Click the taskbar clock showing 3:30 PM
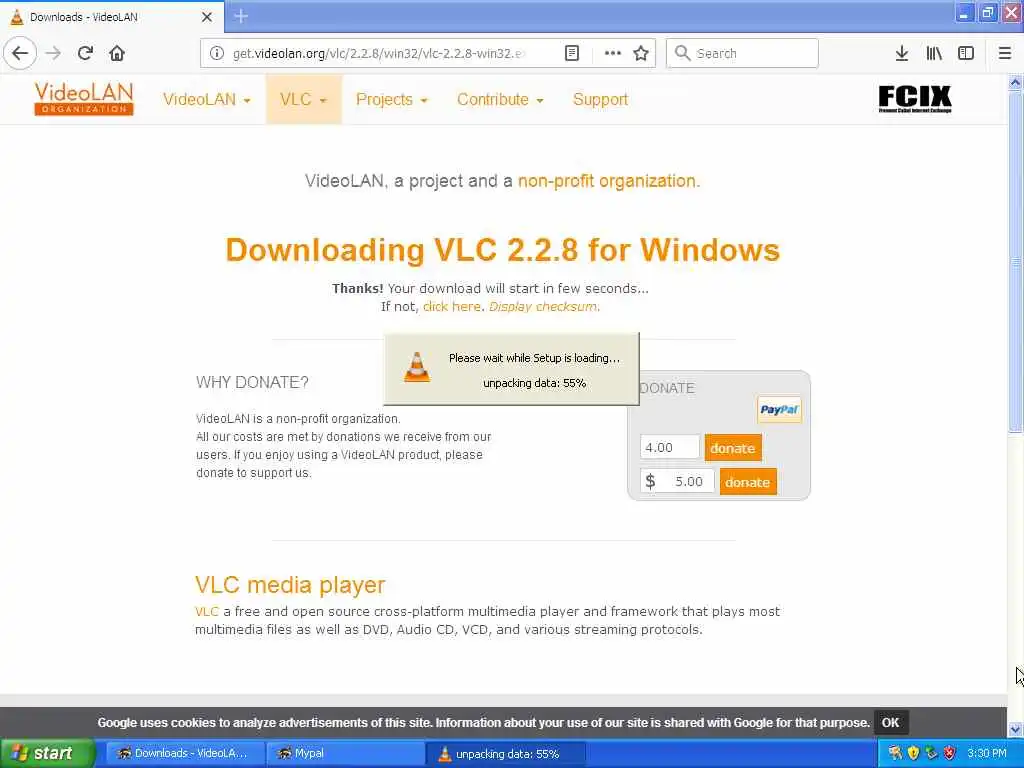 click(987, 753)
